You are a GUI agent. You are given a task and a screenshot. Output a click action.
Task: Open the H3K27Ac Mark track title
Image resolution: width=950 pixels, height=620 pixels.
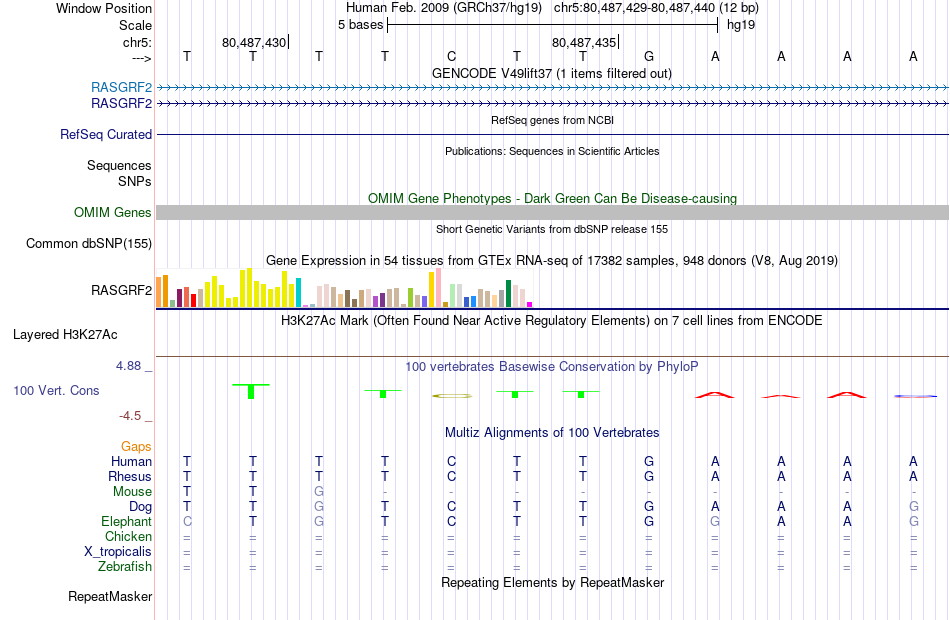point(552,320)
